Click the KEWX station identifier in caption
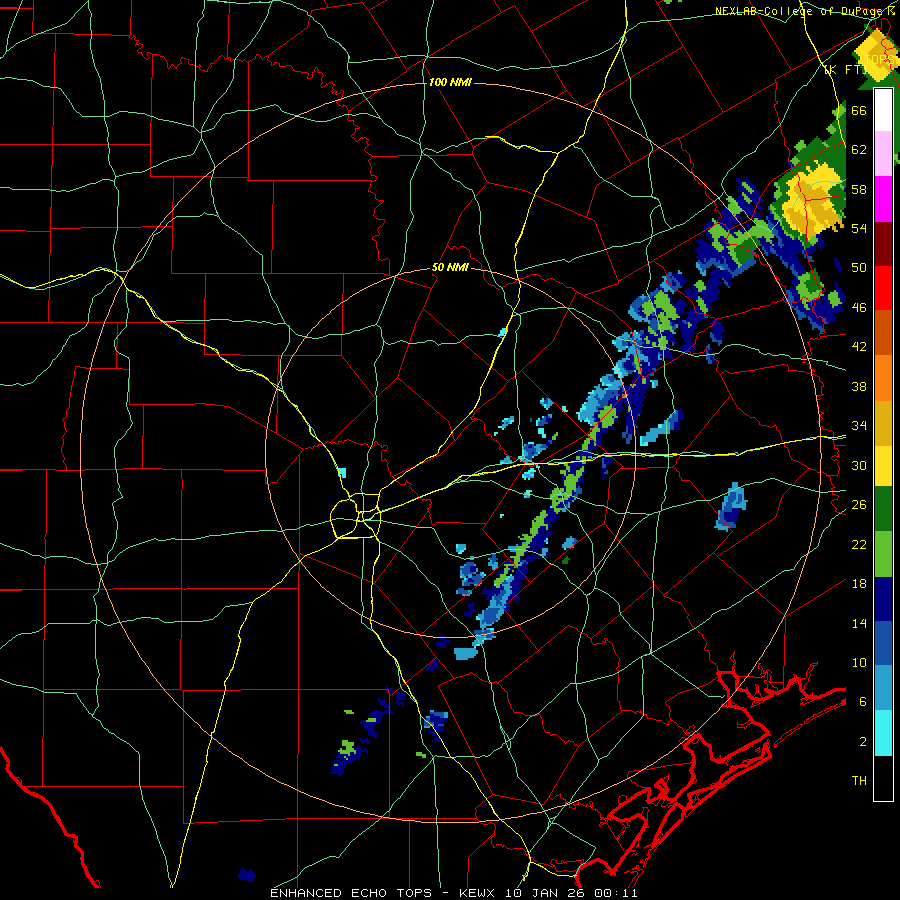The width and height of the screenshot is (900, 900). point(478,893)
